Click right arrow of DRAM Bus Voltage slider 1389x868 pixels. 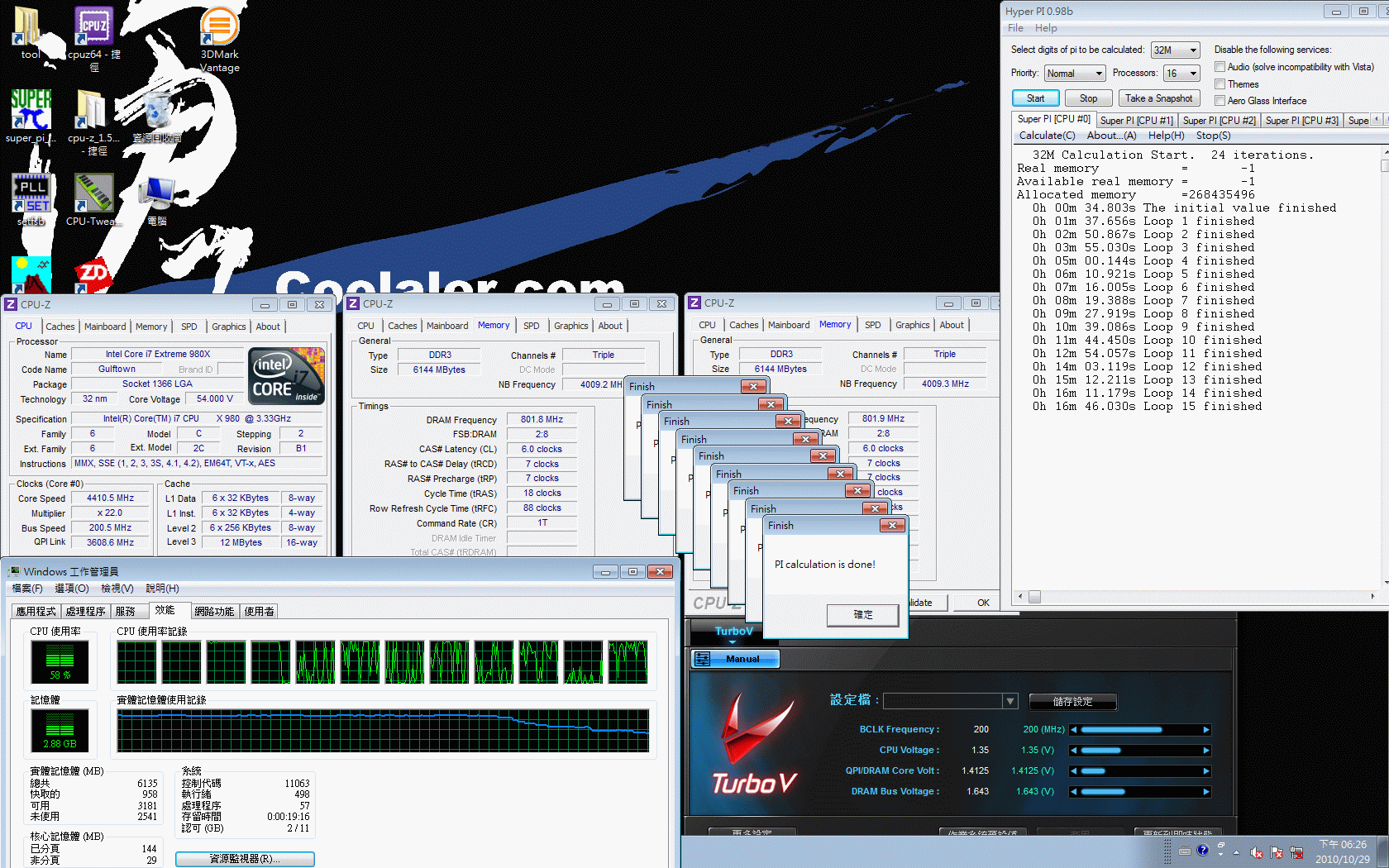click(1206, 792)
